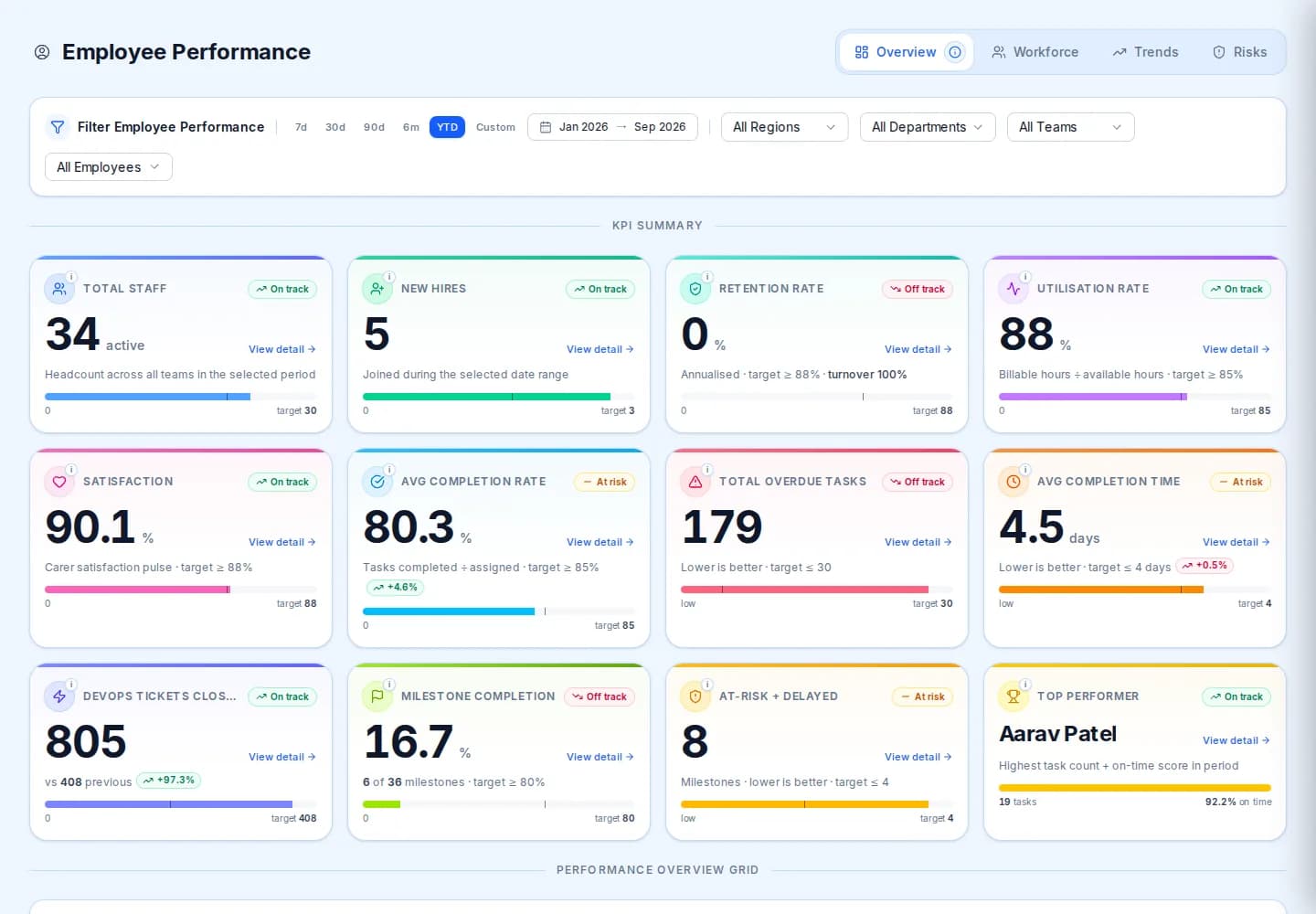Click the Utilisation Rate pulse icon
Screen dimensions: 1316x914
pyautogui.click(x=1014, y=289)
